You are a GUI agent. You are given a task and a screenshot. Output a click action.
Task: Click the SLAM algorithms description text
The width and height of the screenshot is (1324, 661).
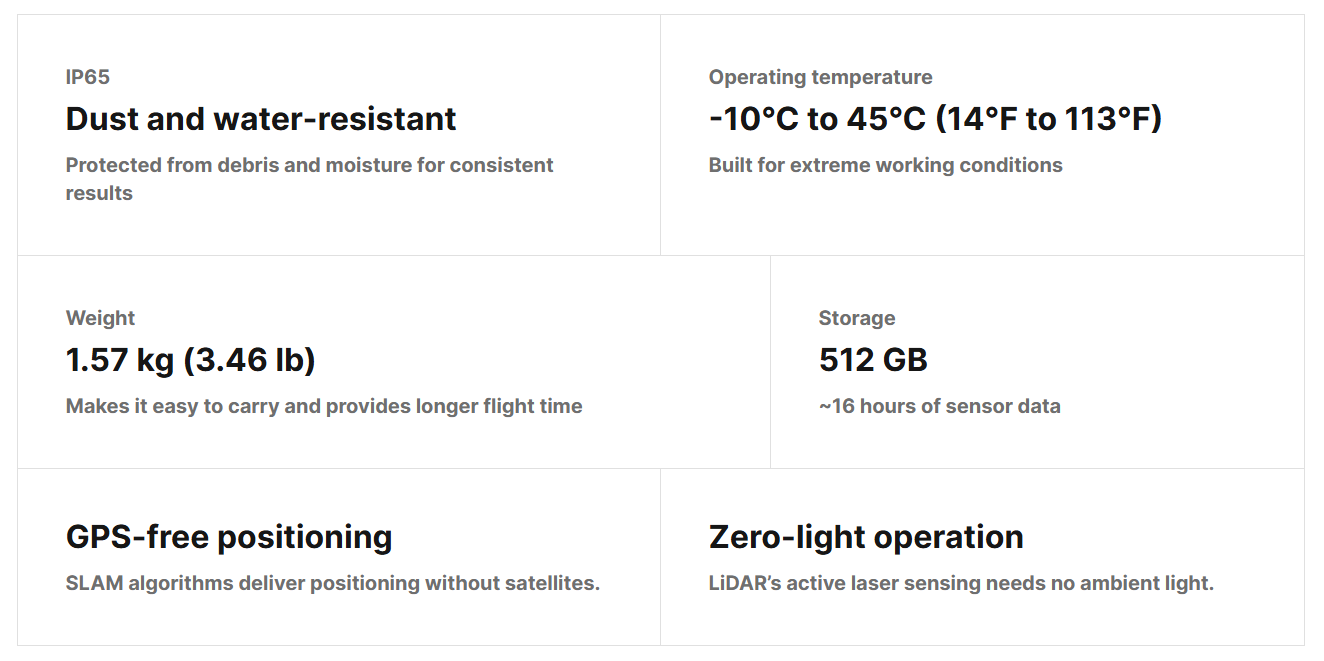click(333, 583)
